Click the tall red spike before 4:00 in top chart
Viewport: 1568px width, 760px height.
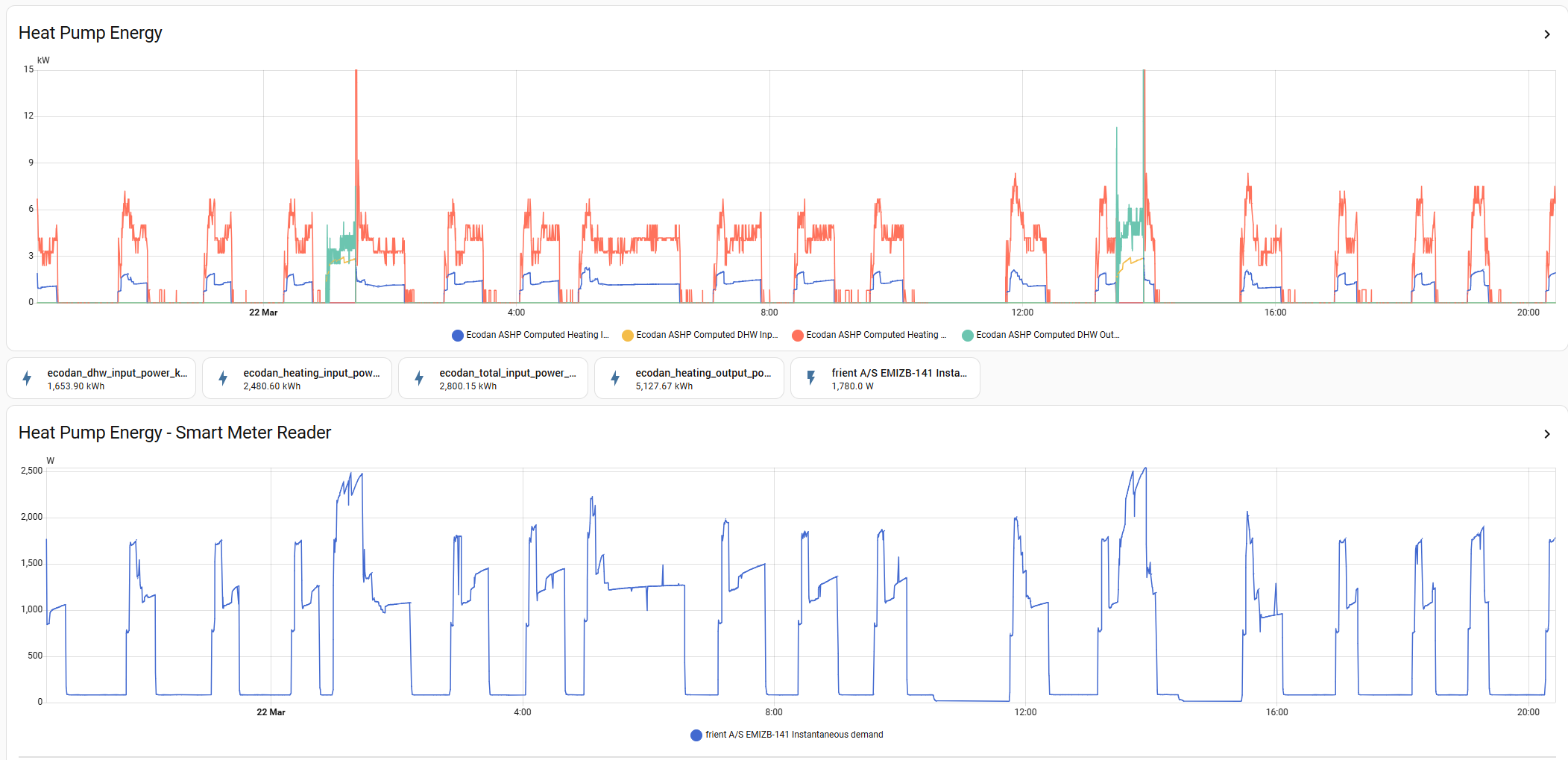(356, 112)
